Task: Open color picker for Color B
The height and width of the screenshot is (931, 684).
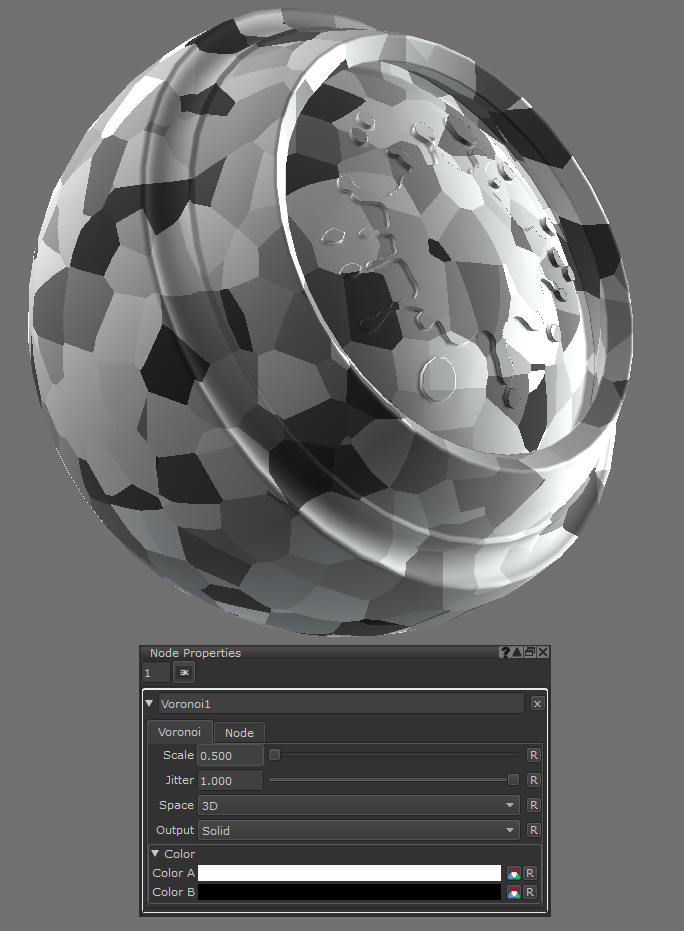Action: click(514, 892)
